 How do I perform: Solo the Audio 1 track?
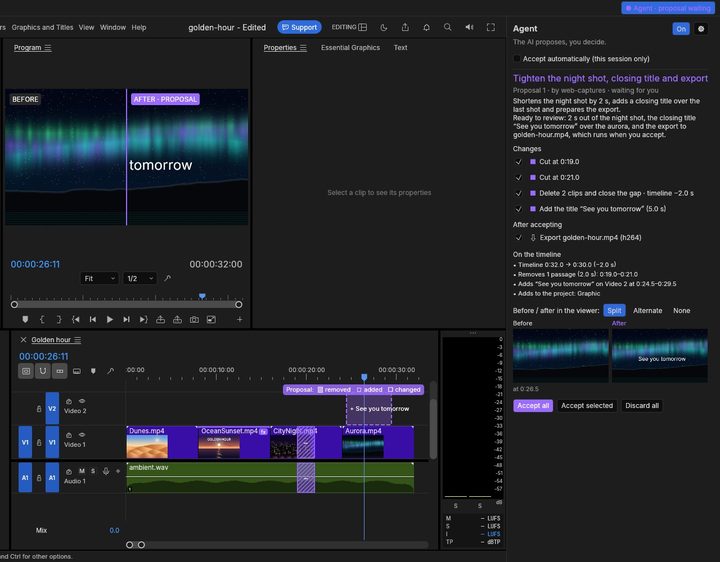point(93,471)
